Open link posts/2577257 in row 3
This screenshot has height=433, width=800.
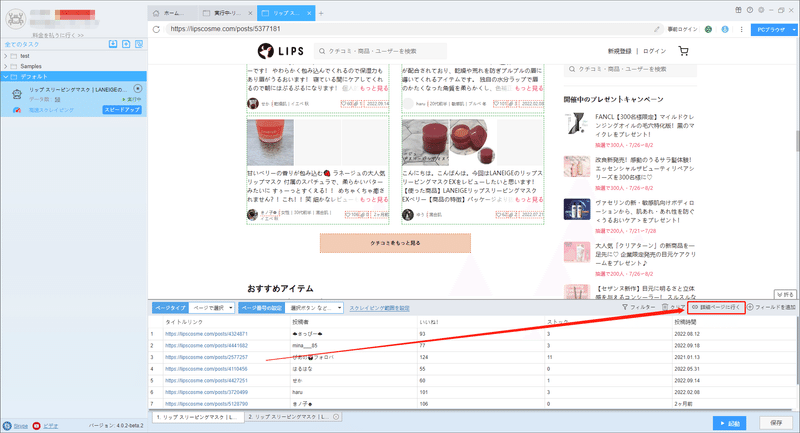[206, 358]
